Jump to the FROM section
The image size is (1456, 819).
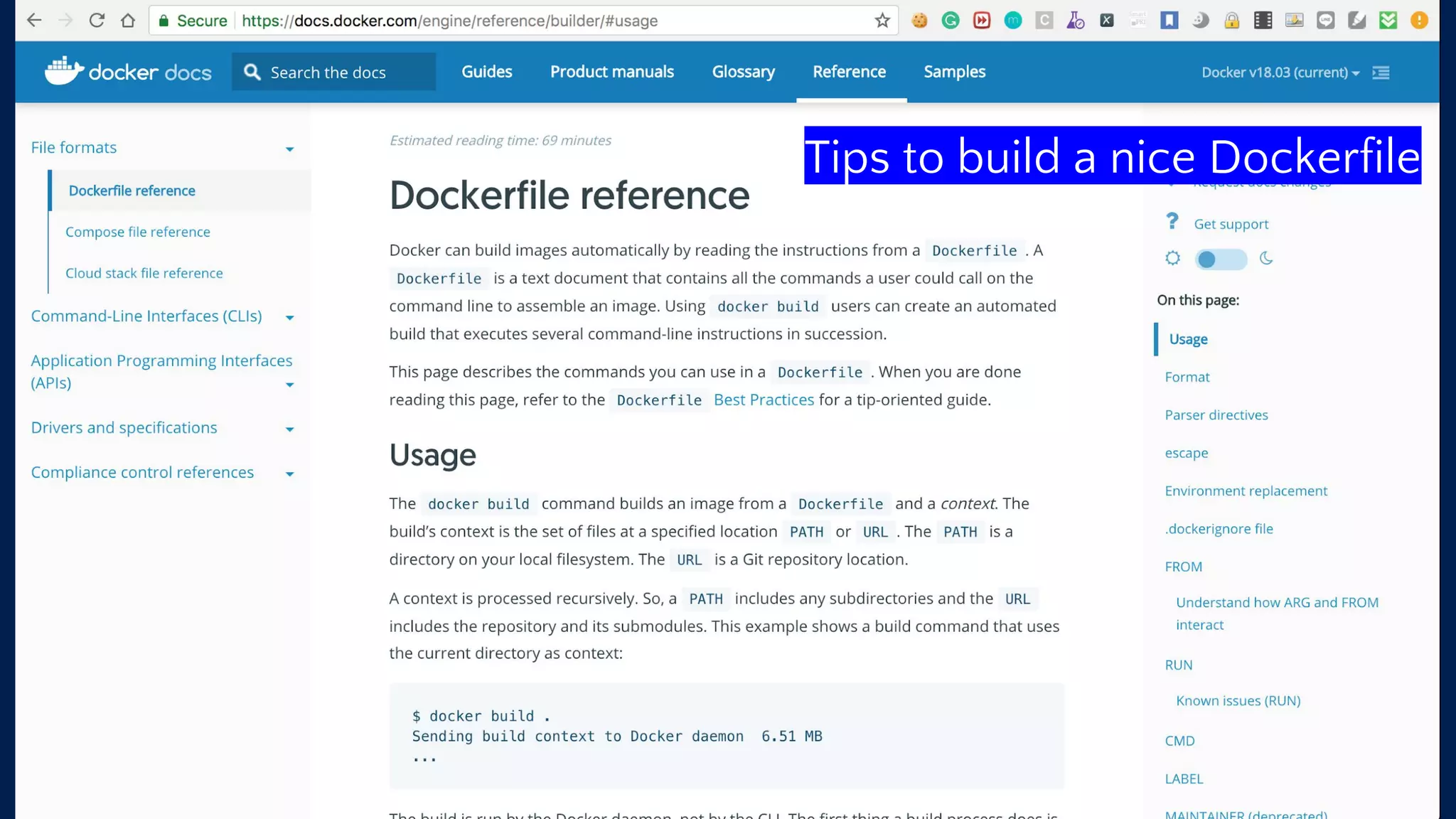1183,567
